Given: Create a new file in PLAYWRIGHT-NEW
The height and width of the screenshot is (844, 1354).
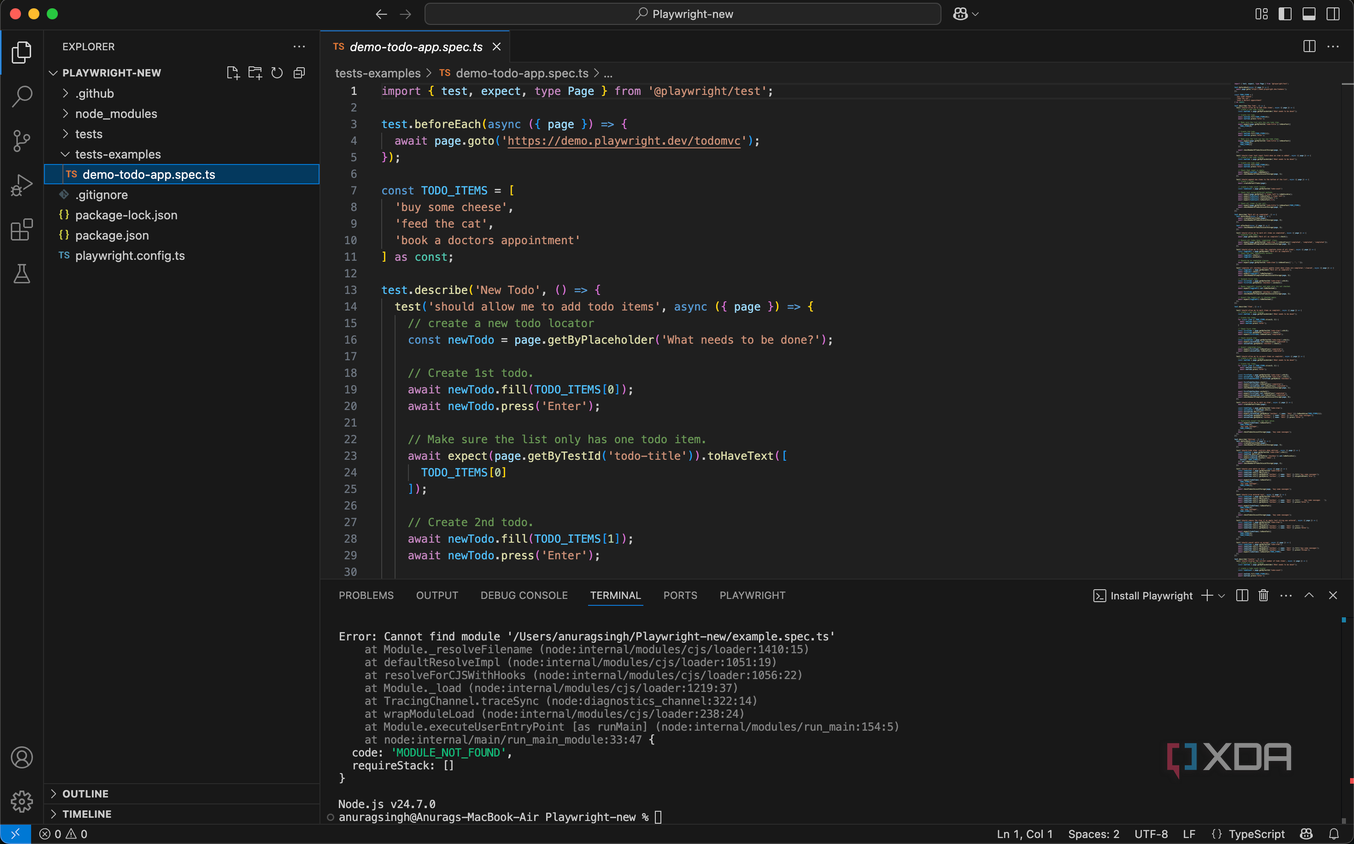Looking at the screenshot, I should point(233,73).
